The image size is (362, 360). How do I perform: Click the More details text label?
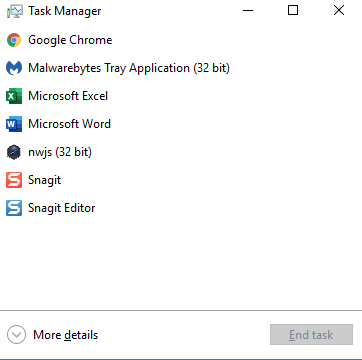(65, 335)
